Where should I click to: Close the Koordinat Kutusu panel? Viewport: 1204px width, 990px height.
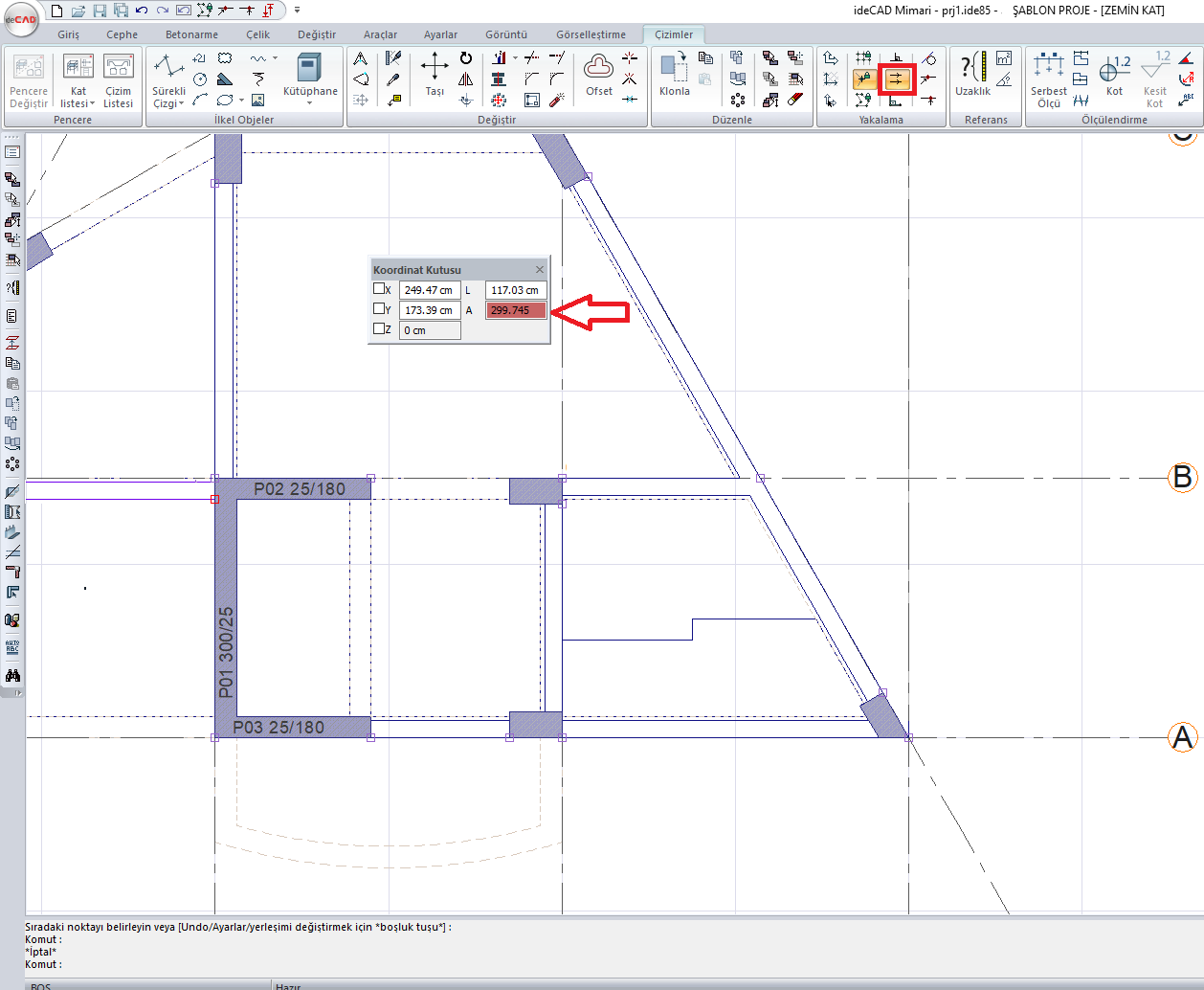click(x=540, y=269)
